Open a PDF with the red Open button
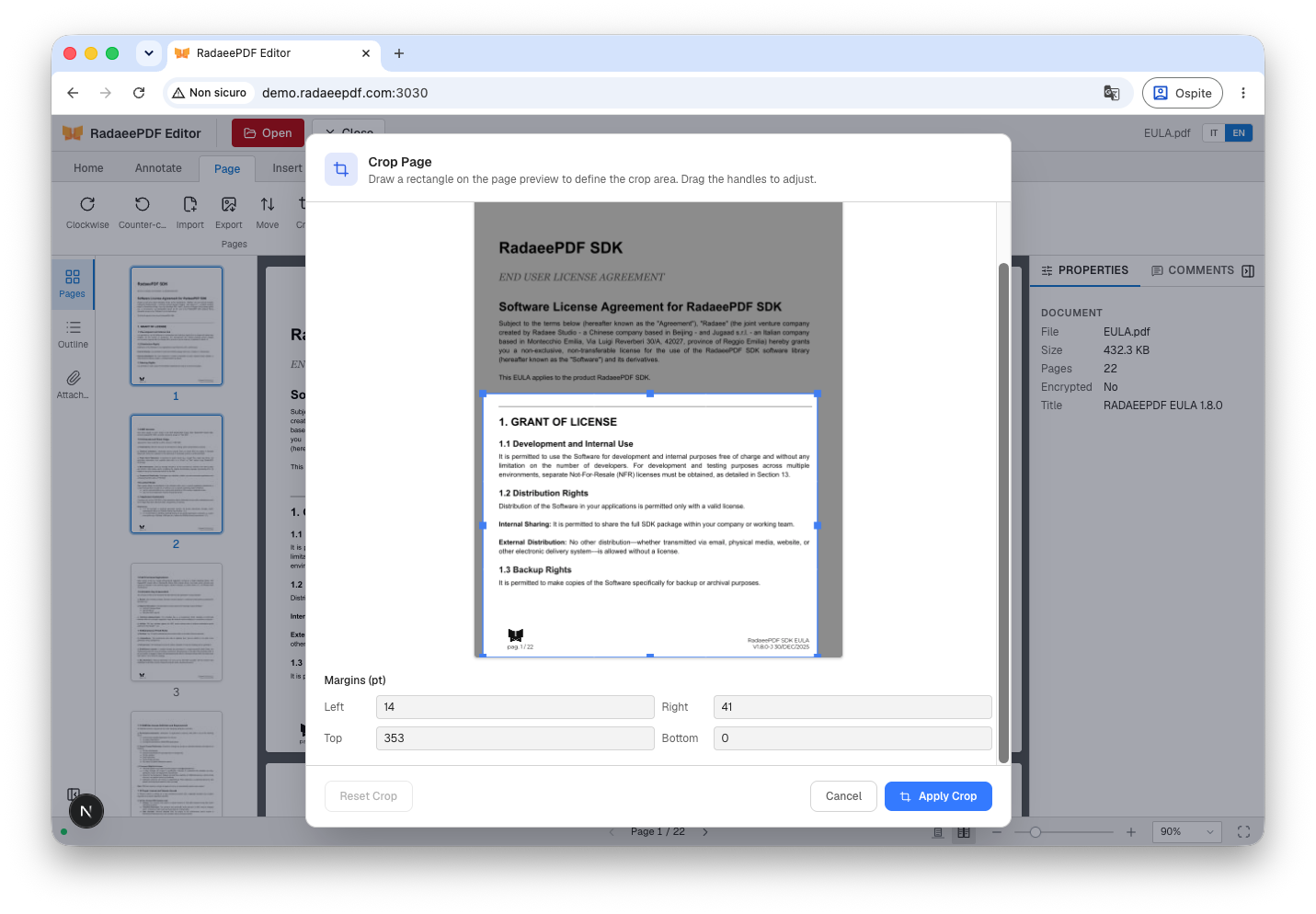Viewport: 1316px width, 914px height. tap(268, 133)
